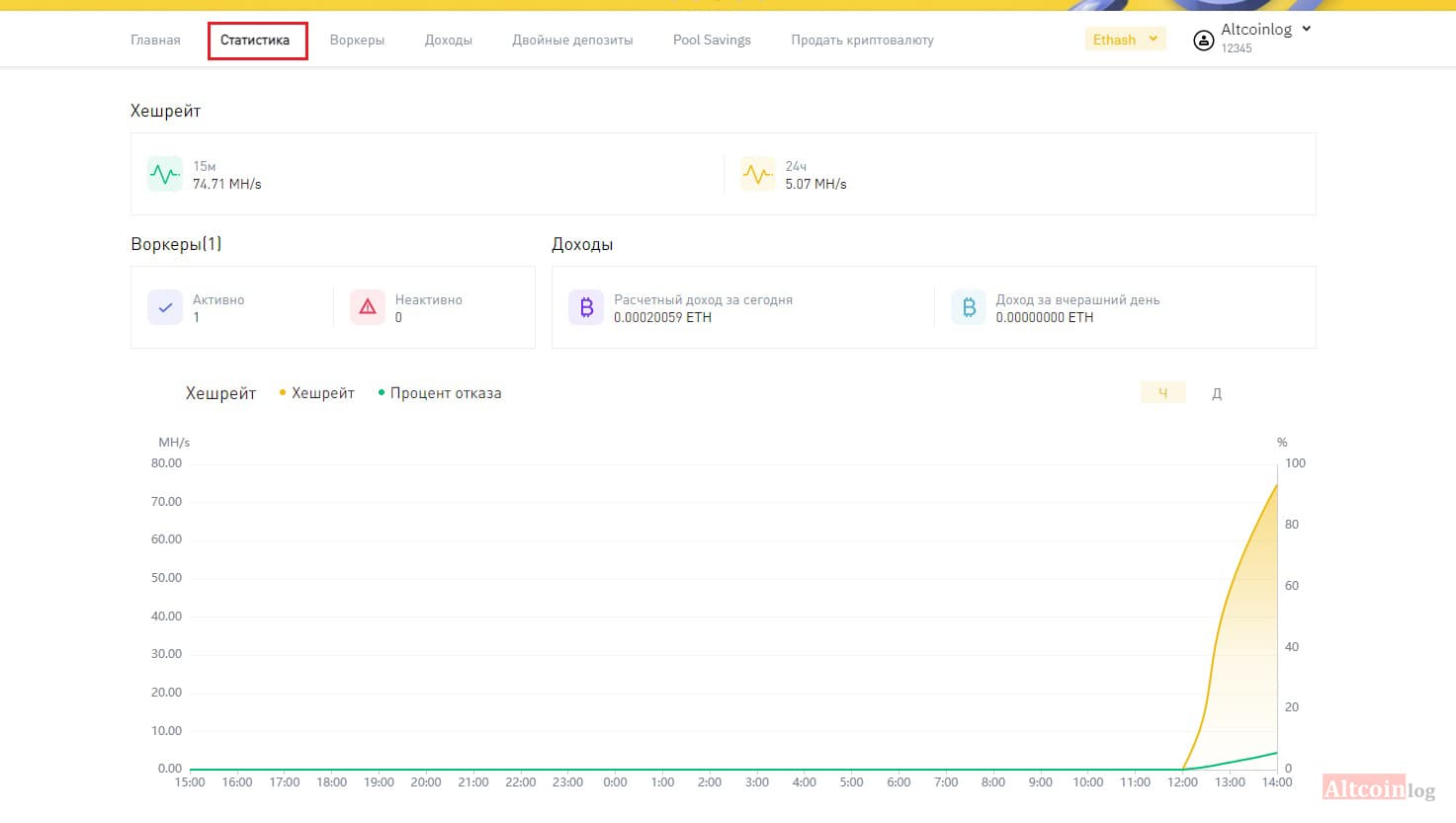1456x823 pixels.
Task: Click the 15-minute hashrate pulse icon
Action: tap(165, 175)
